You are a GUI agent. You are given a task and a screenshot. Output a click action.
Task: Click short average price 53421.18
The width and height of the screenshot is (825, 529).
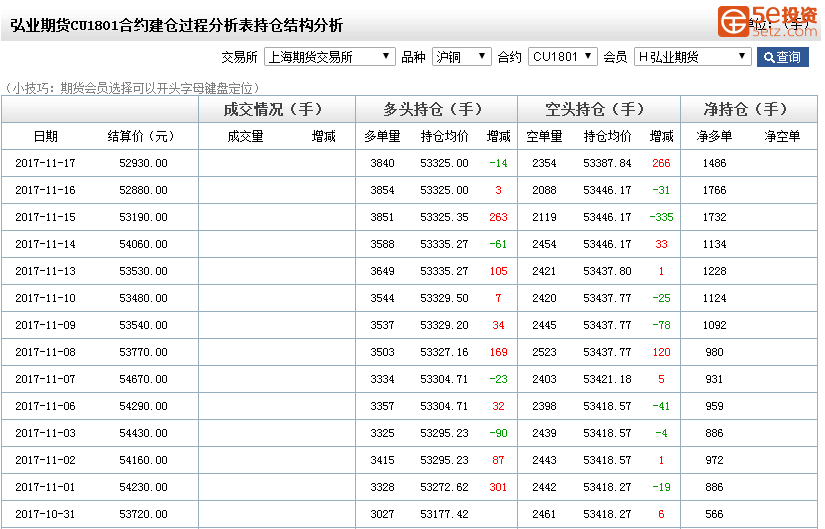(607, 379)
